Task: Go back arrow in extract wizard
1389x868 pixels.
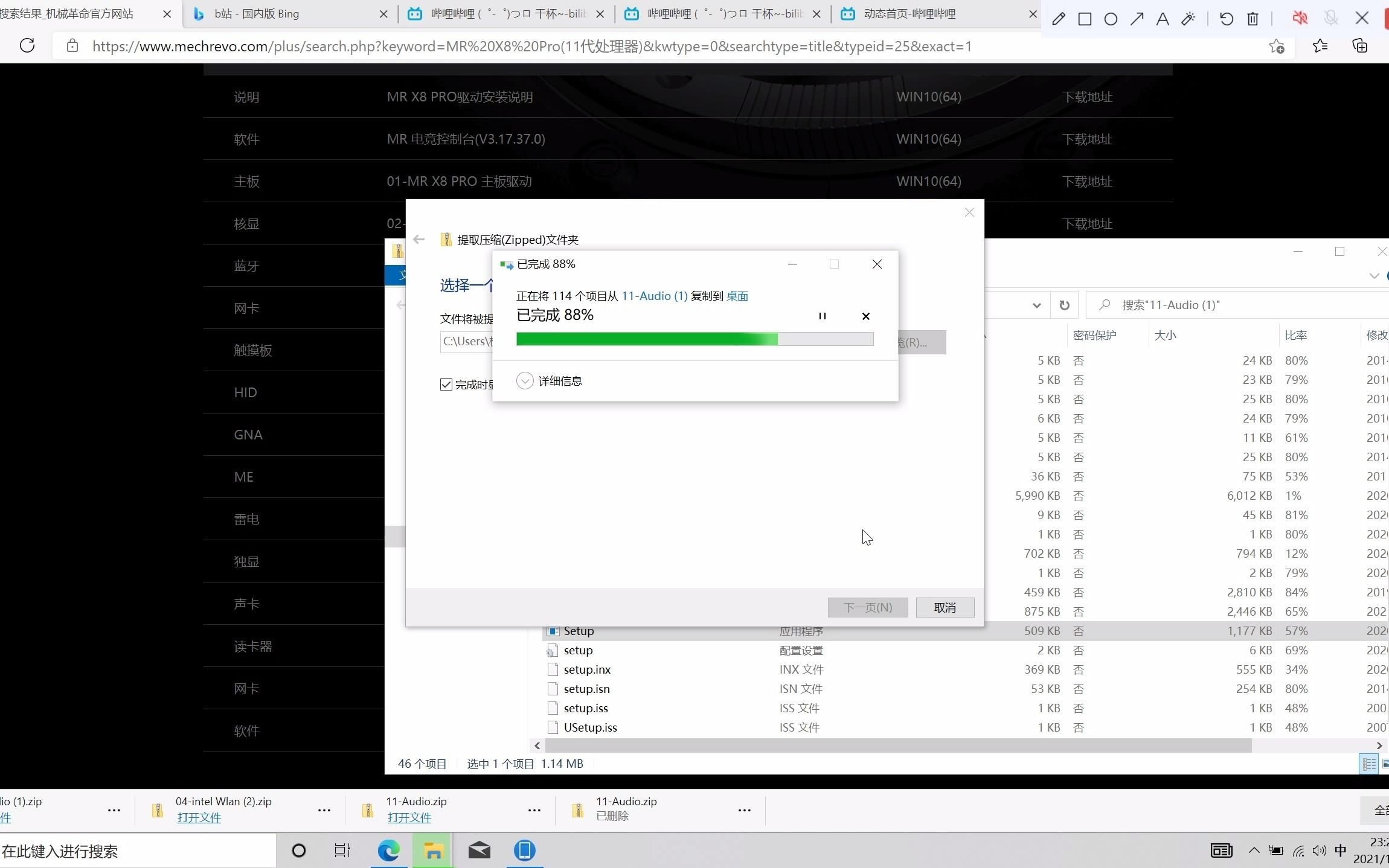Action: 419,240
